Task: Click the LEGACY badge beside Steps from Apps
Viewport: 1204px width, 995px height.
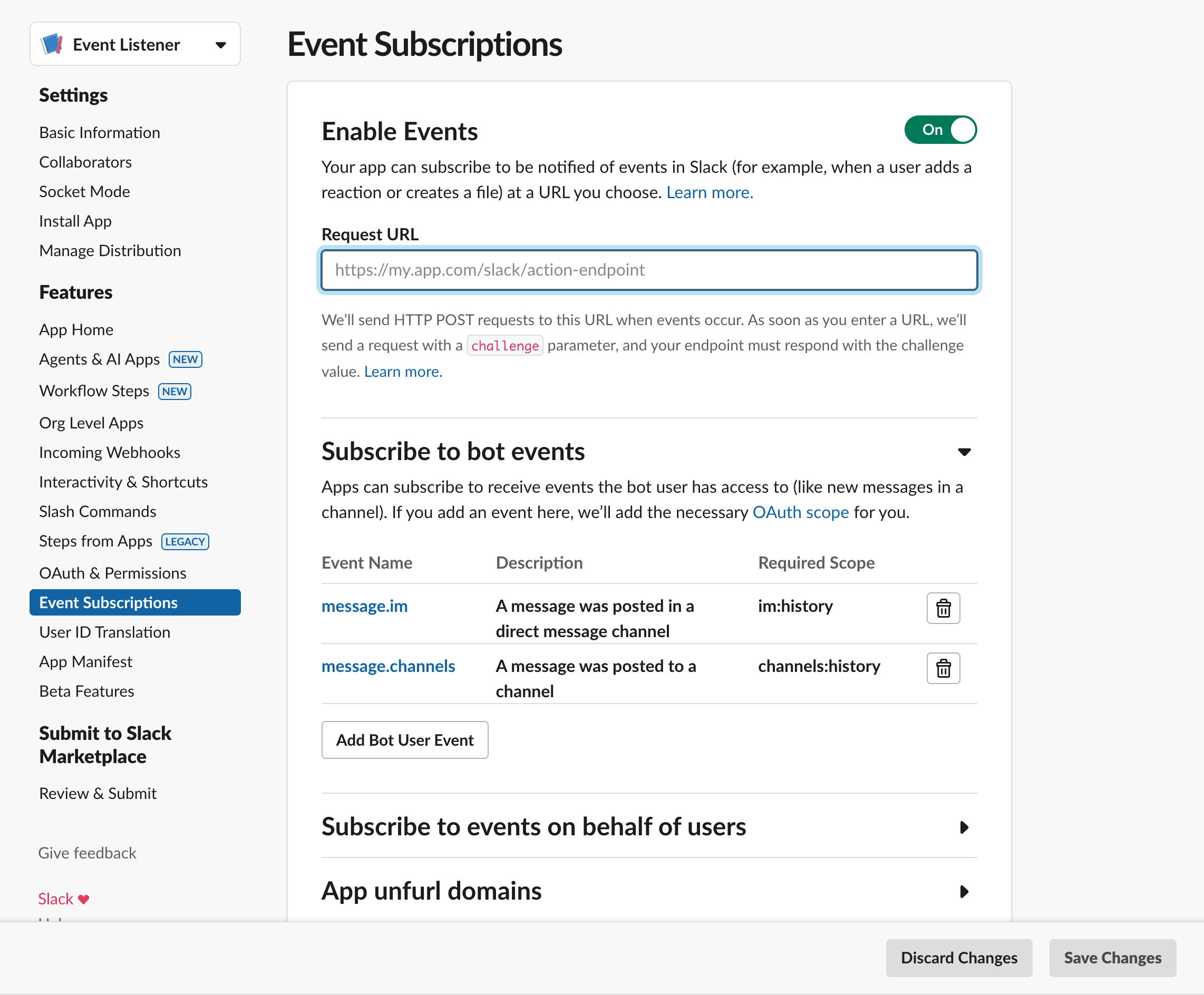Action: [x=185, y=542]
